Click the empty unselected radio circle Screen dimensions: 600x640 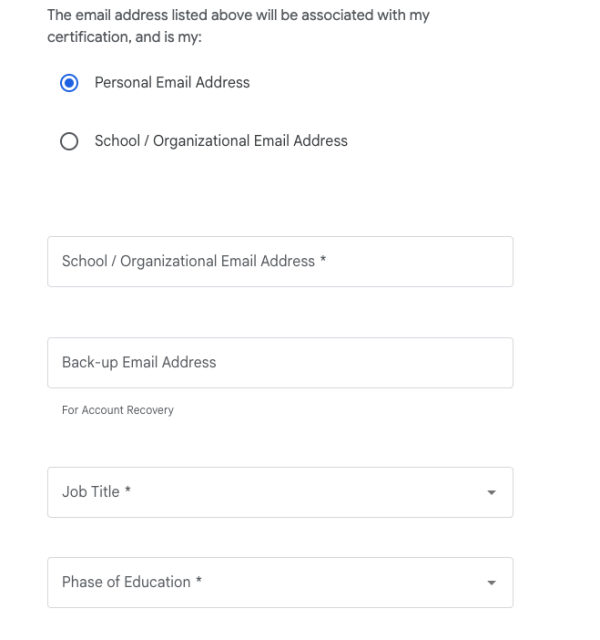(69, 142)
